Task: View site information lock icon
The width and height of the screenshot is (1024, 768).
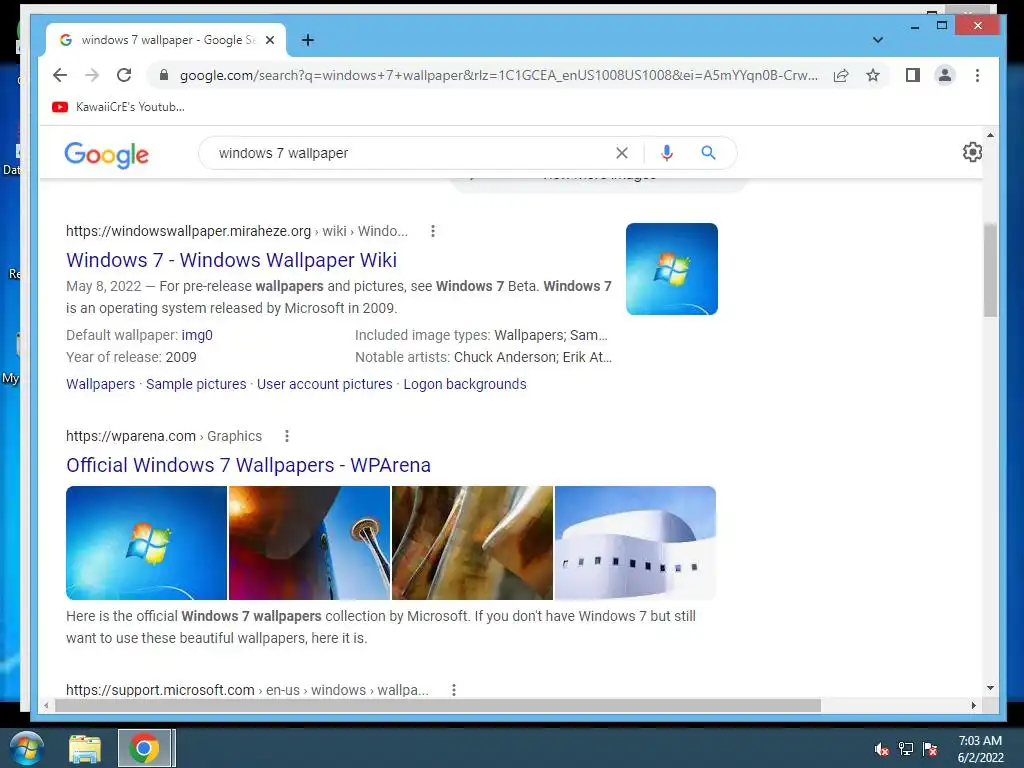Action: 164,75
